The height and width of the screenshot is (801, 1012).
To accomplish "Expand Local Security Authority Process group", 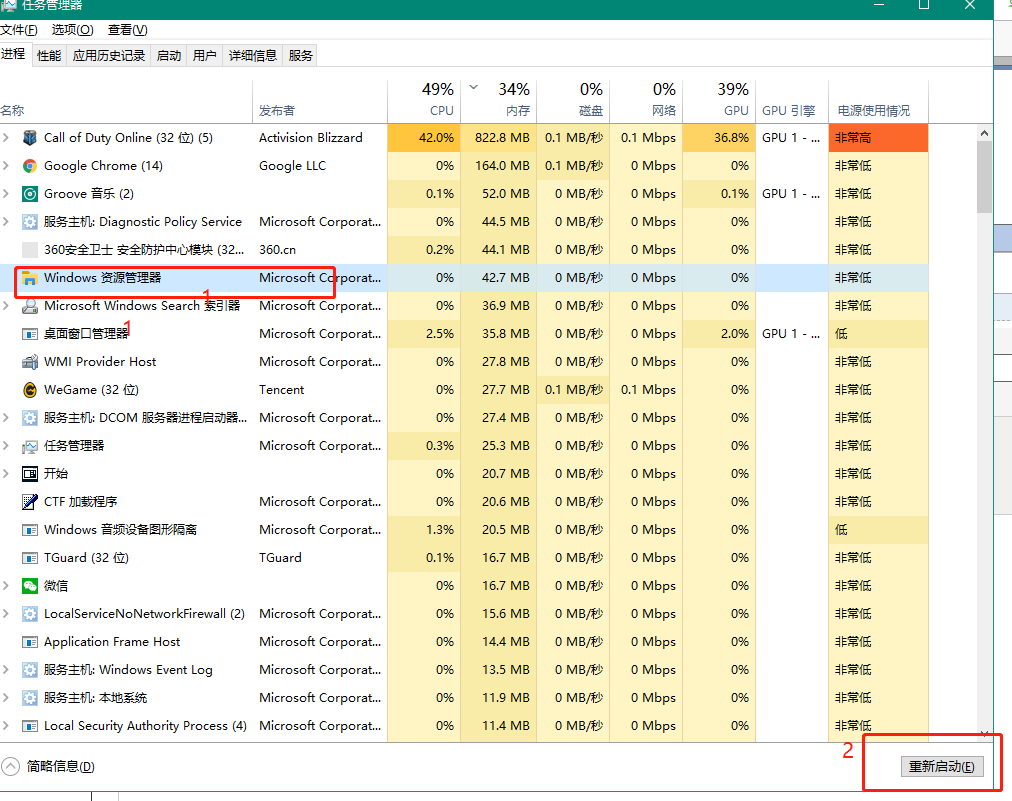I will 6,726.
